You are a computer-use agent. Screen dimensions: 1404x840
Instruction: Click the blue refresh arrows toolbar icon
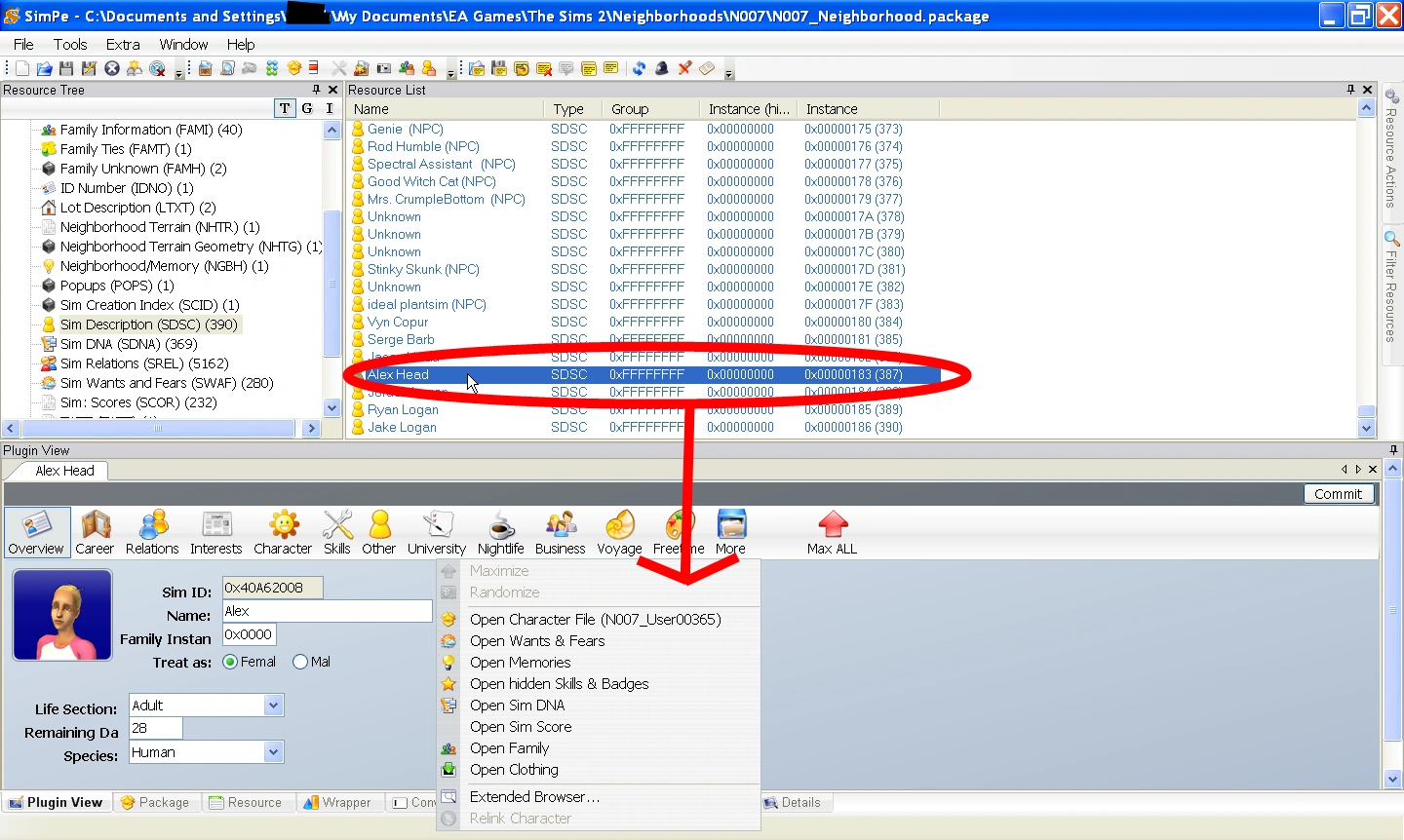tap(639, 68)
